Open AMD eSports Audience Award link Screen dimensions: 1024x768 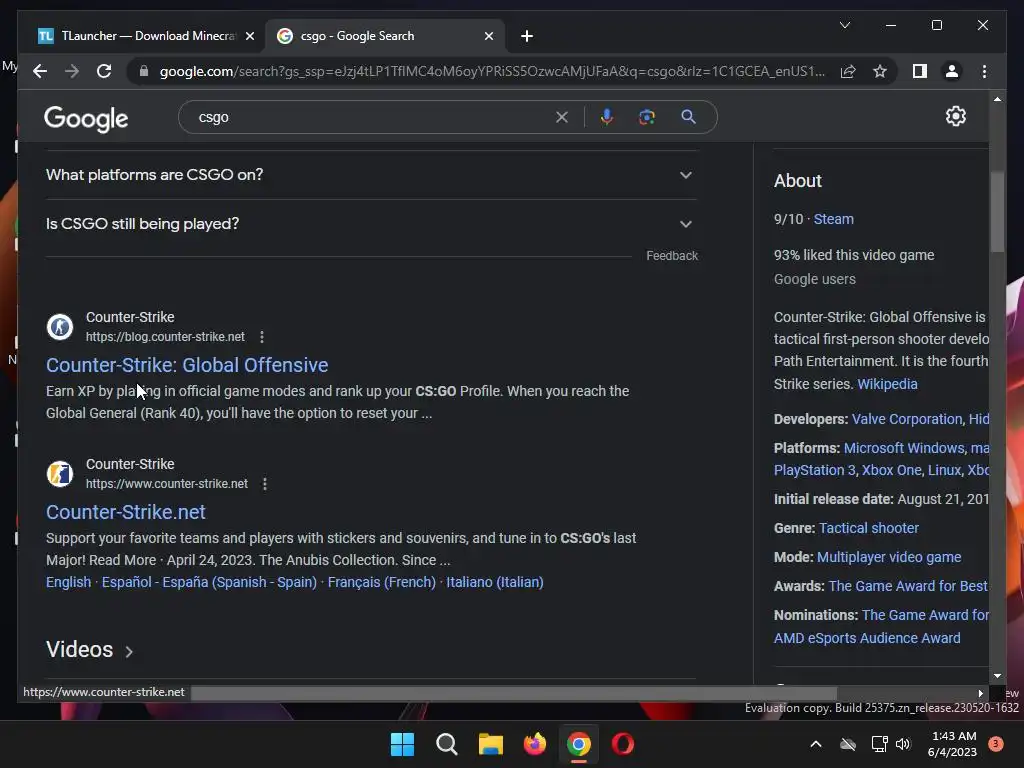click(867, 638)
